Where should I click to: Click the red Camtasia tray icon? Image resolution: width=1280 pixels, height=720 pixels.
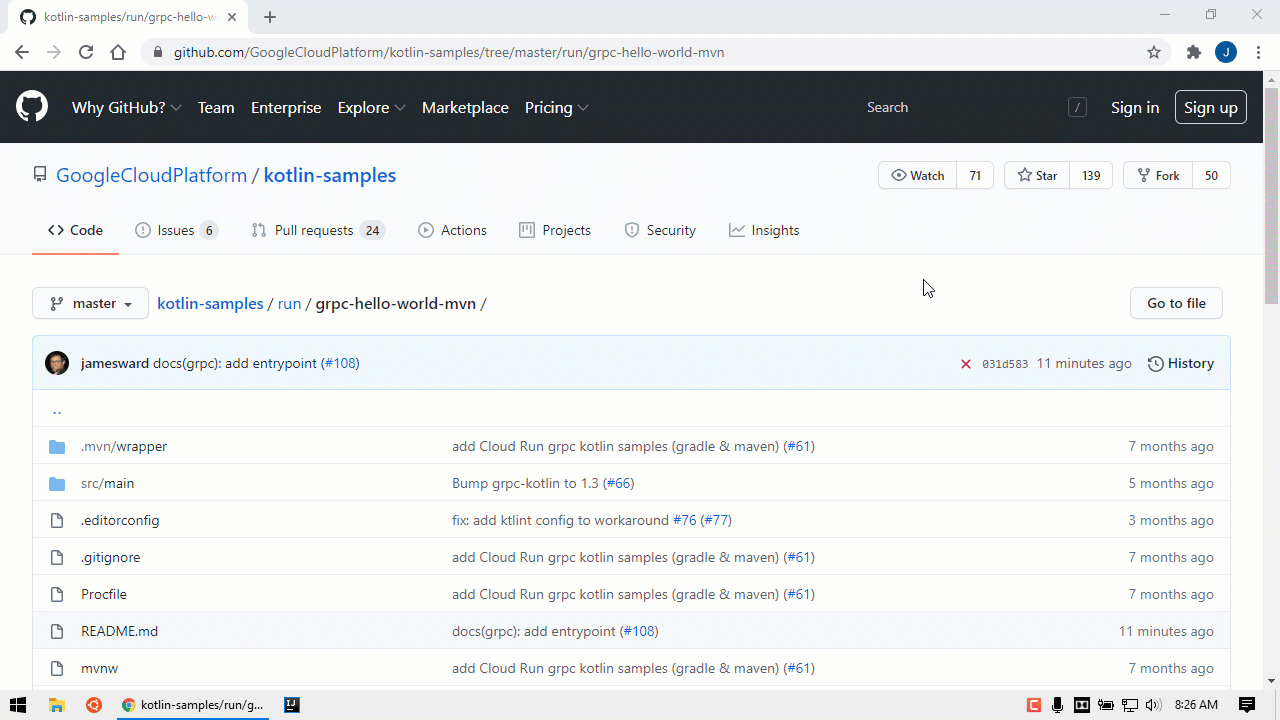[1035, 705]
